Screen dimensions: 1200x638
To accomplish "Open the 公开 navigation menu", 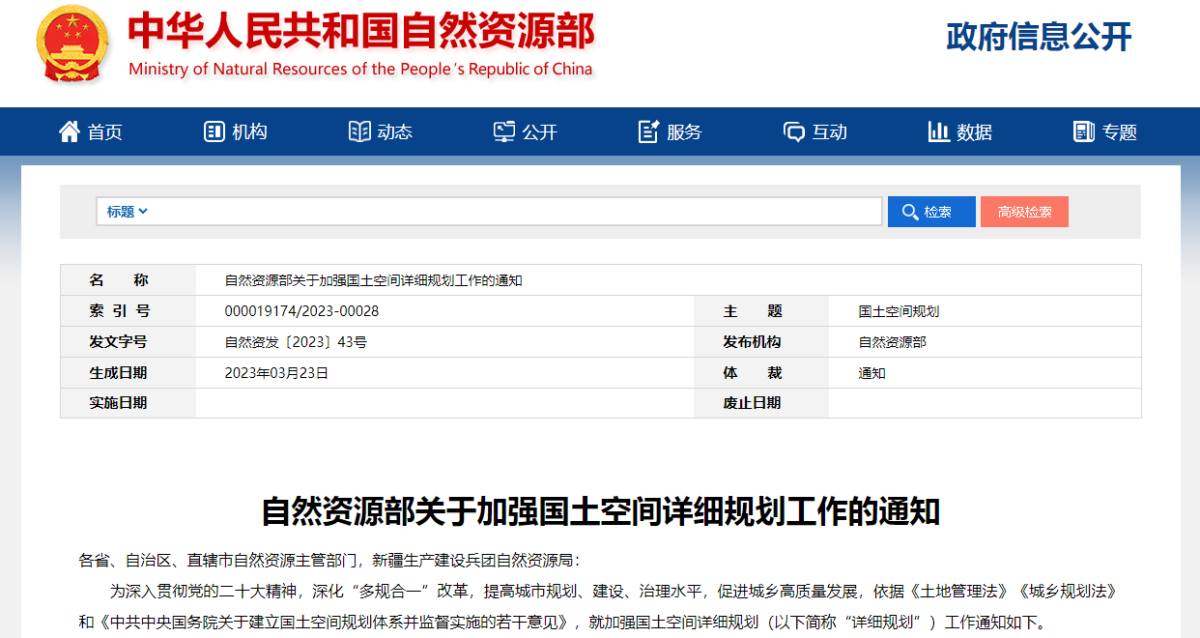I will tap(527, 131).
